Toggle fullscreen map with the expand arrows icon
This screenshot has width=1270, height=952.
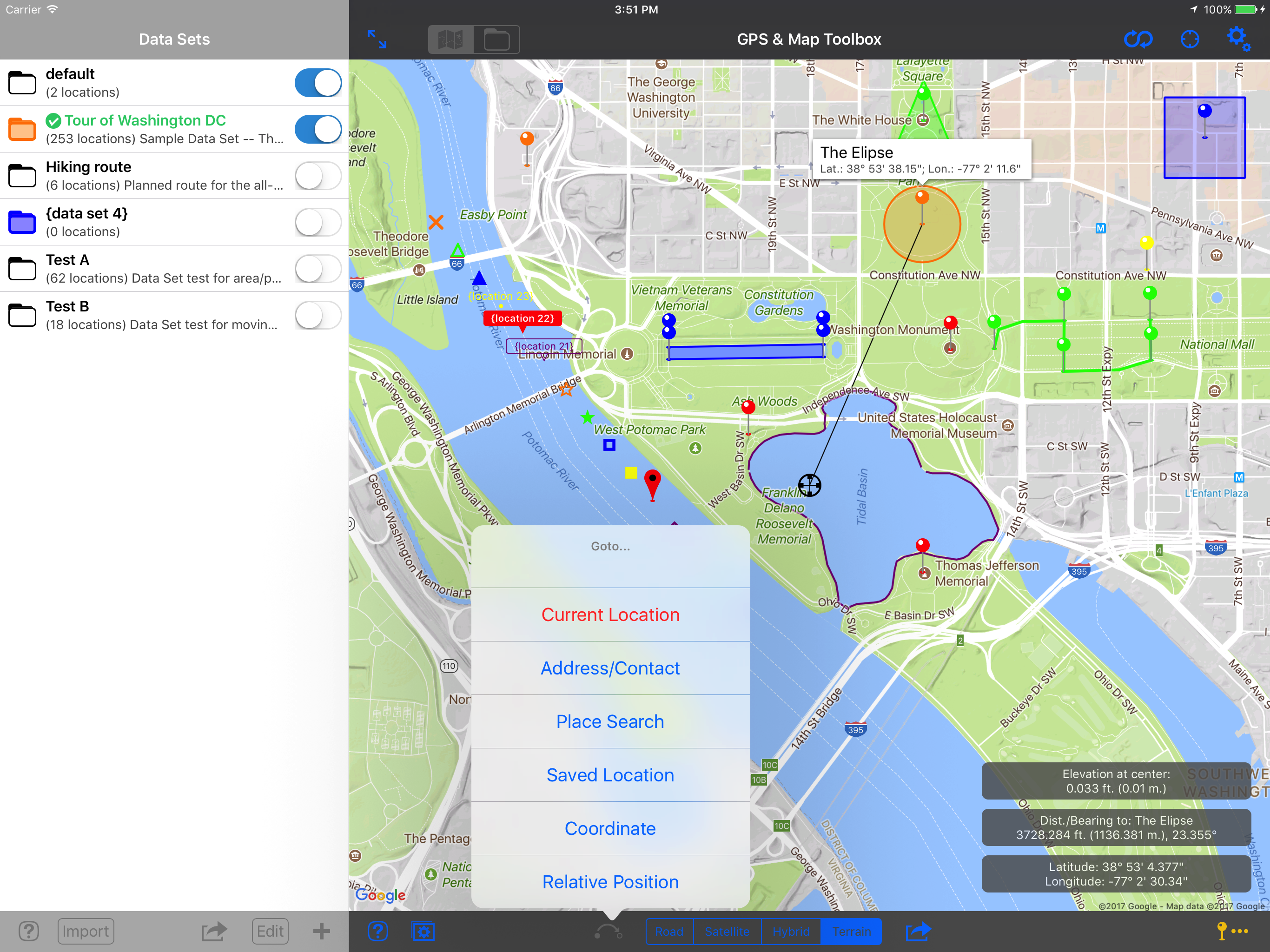(377, 39)
